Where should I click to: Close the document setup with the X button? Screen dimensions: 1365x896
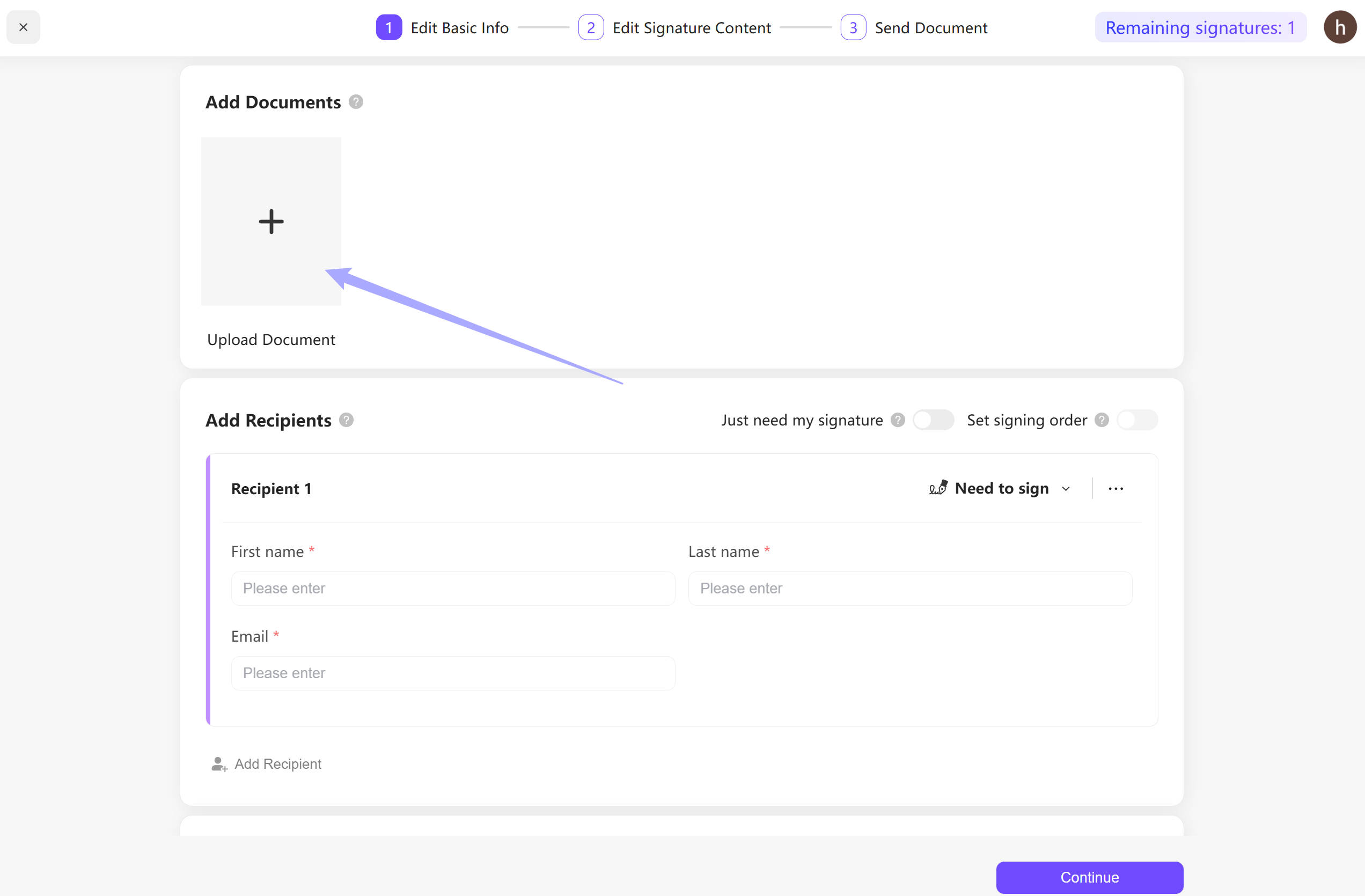pyautogui.click(x=24, y=27)
